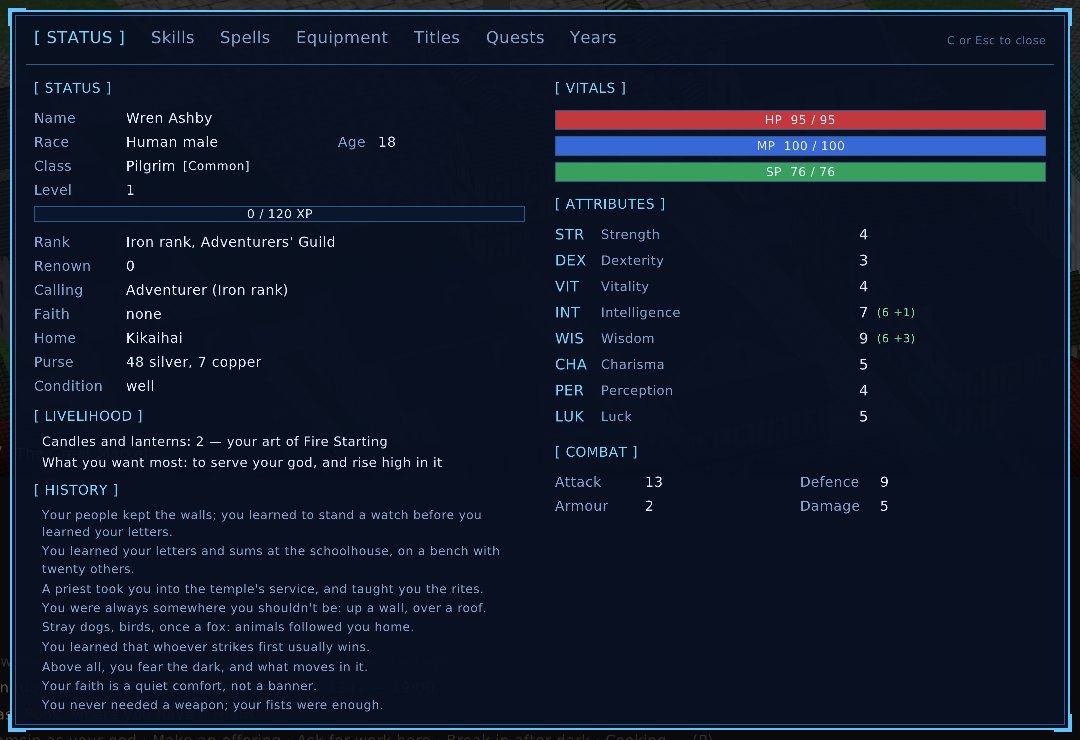Click the DEX Dexterity attribute row
Screen dimensions: 1080x740
pos(711,260)
